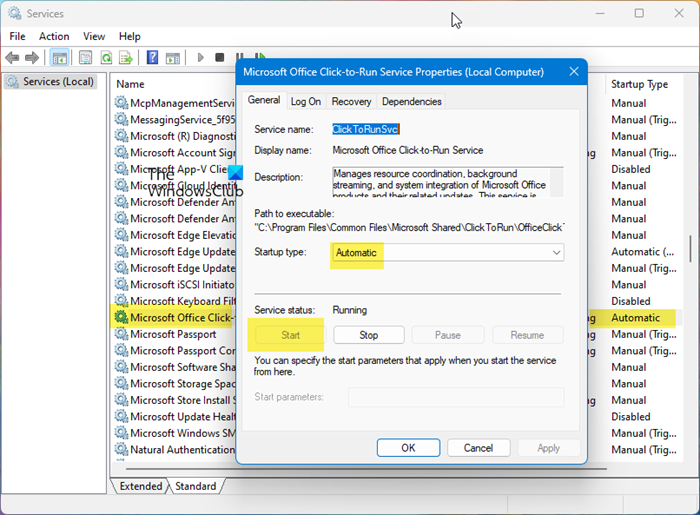Screen dimensions: 700x515
Task: Open the Action menu
Action: 54,37
